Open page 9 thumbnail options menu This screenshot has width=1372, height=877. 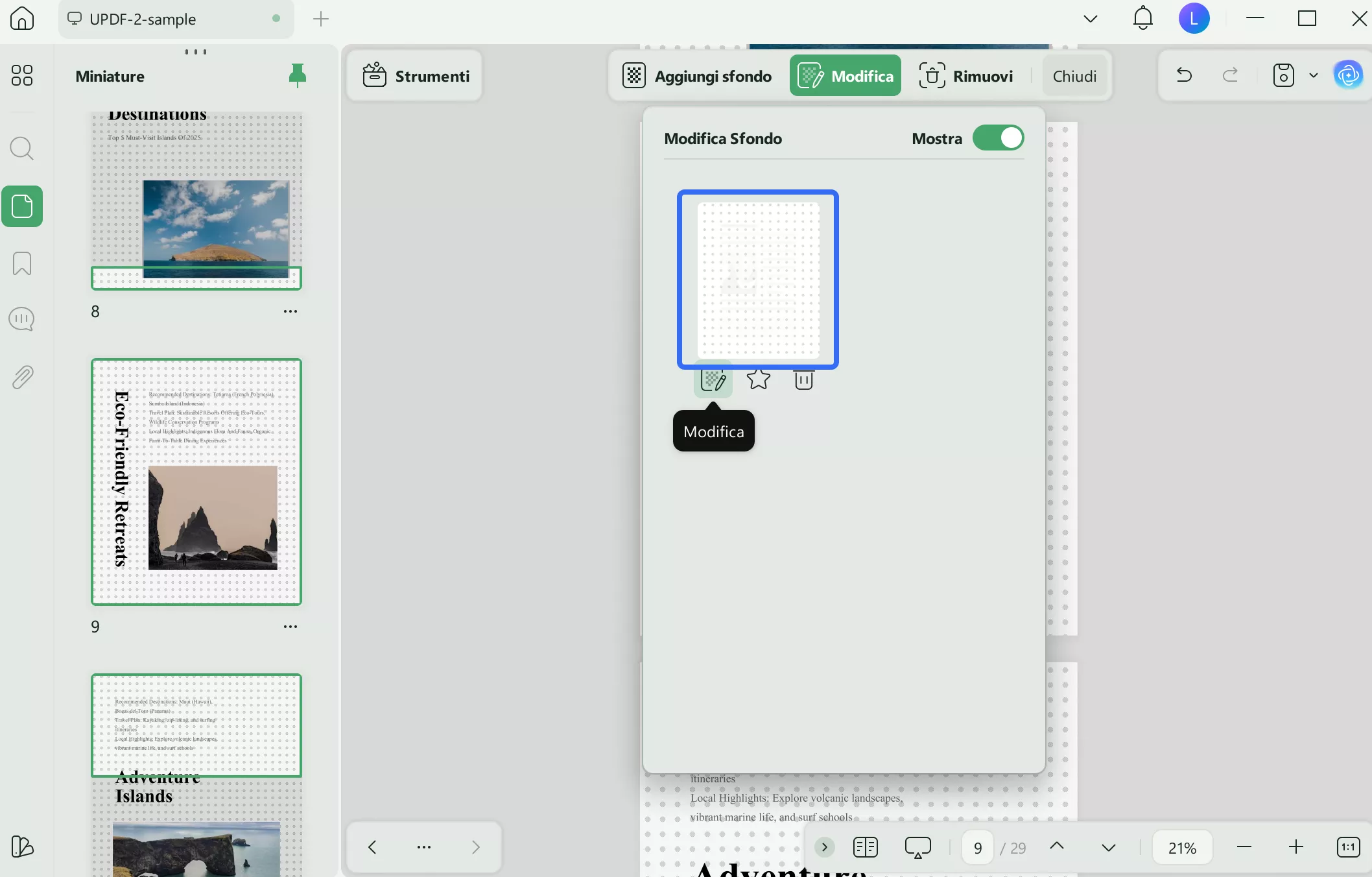point(290,627)
